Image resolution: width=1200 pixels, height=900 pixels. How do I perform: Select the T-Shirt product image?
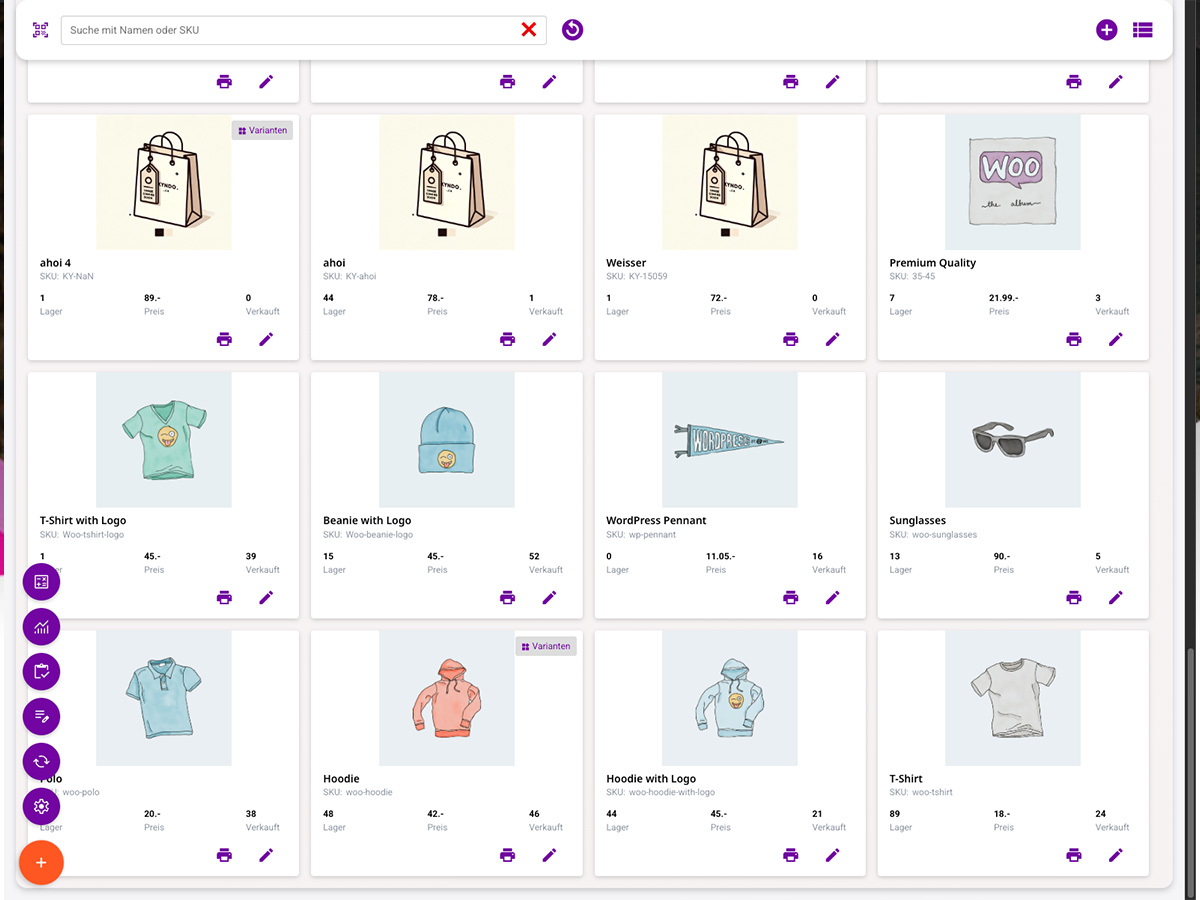(1012, 697)
